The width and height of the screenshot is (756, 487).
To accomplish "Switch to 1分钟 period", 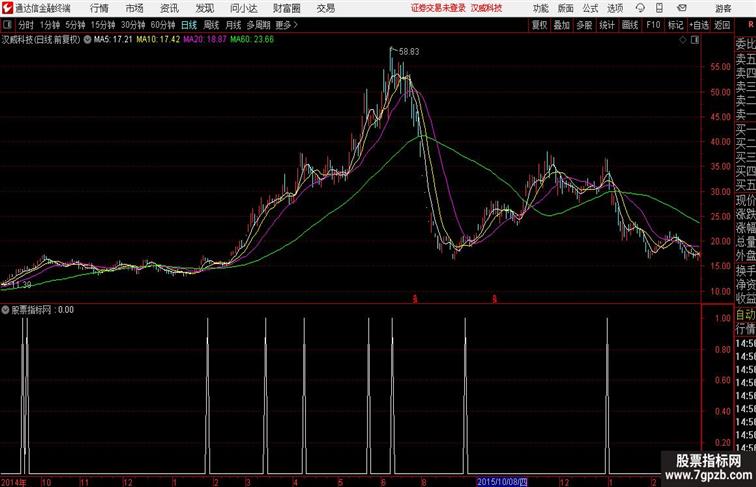I will (50, 25).
